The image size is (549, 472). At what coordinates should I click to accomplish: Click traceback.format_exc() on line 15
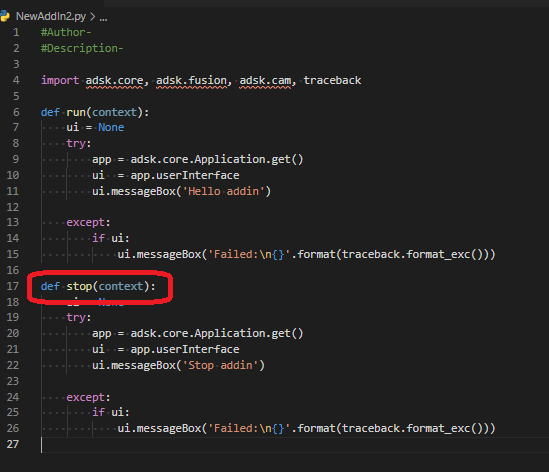click(x=415, y=254)
